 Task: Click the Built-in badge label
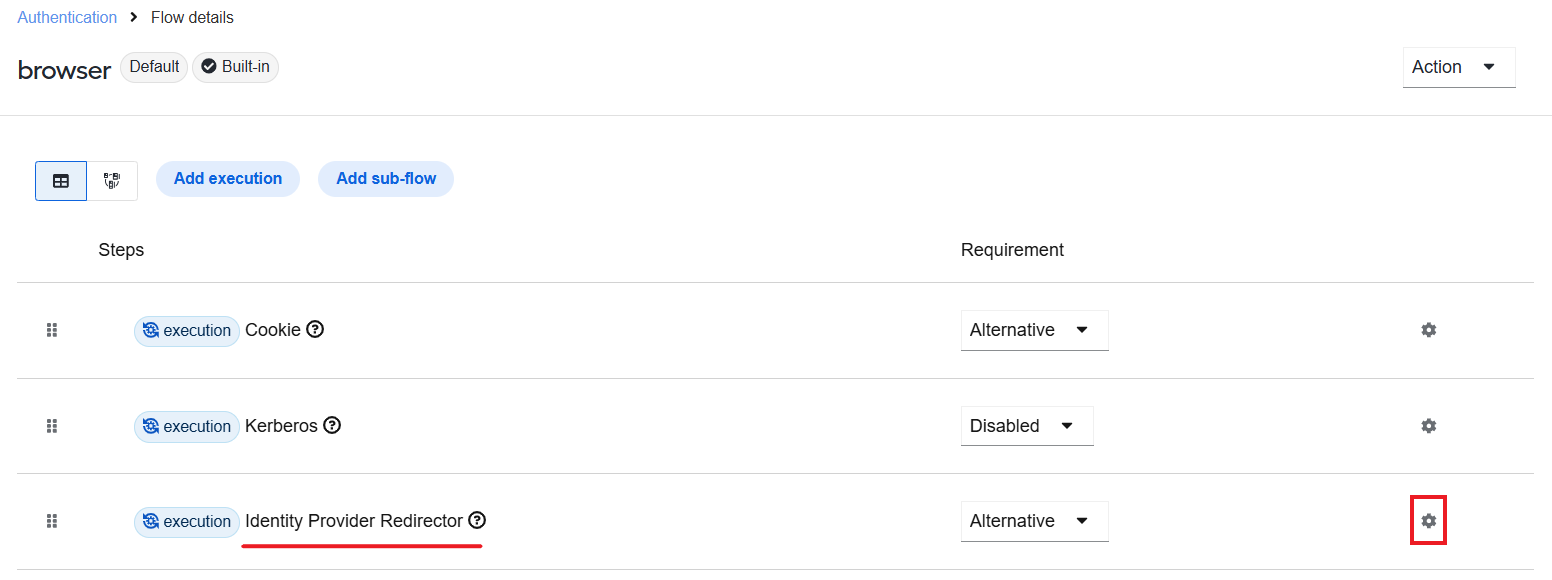pos(235,67)
